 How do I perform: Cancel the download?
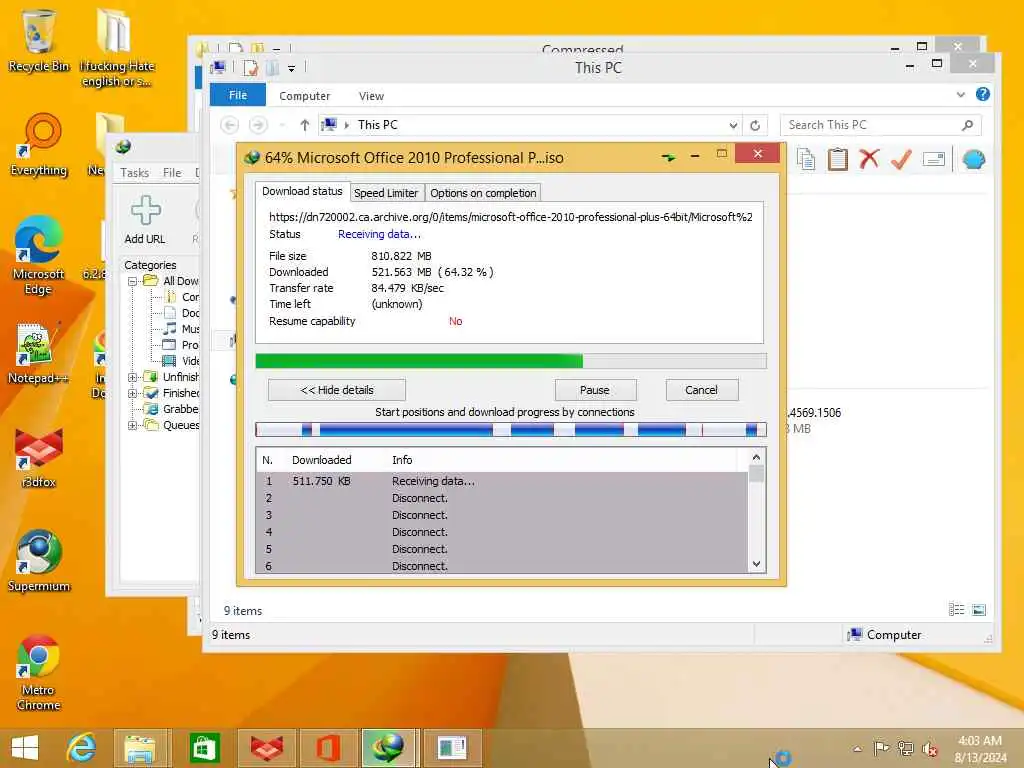[701, 390]
